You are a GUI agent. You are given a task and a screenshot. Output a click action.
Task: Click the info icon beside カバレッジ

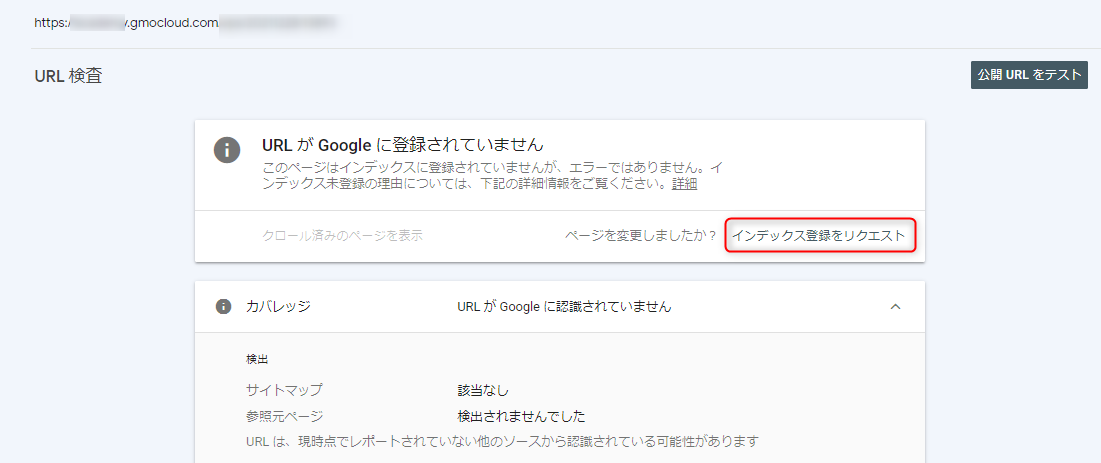[223, 306]
